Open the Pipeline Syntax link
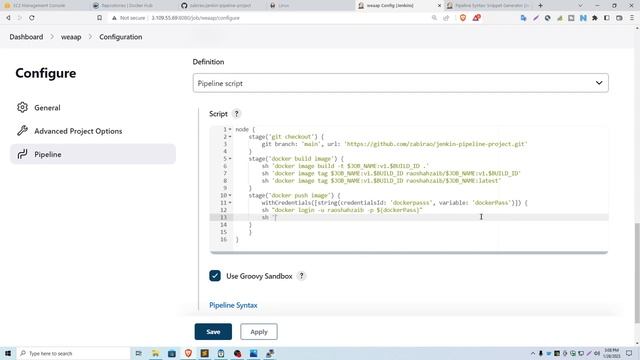The image size is (640, 360). (x=233, y=305)
